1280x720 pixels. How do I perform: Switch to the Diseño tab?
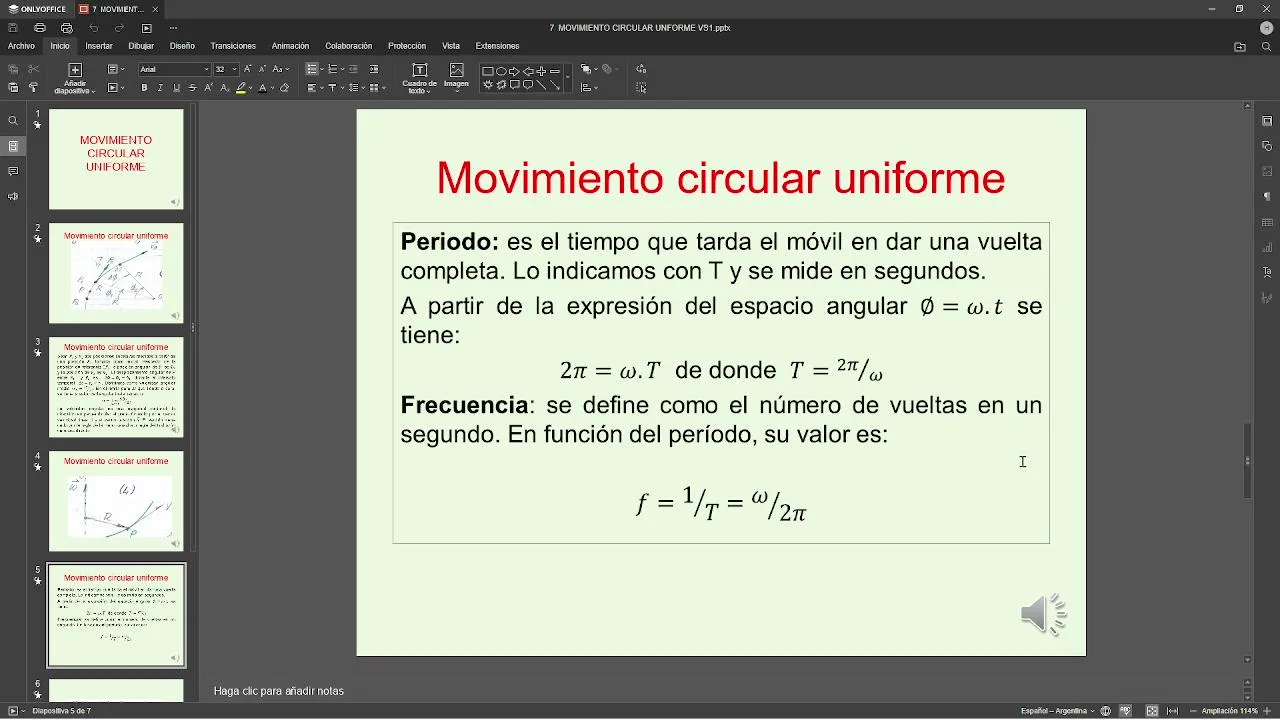182,46
